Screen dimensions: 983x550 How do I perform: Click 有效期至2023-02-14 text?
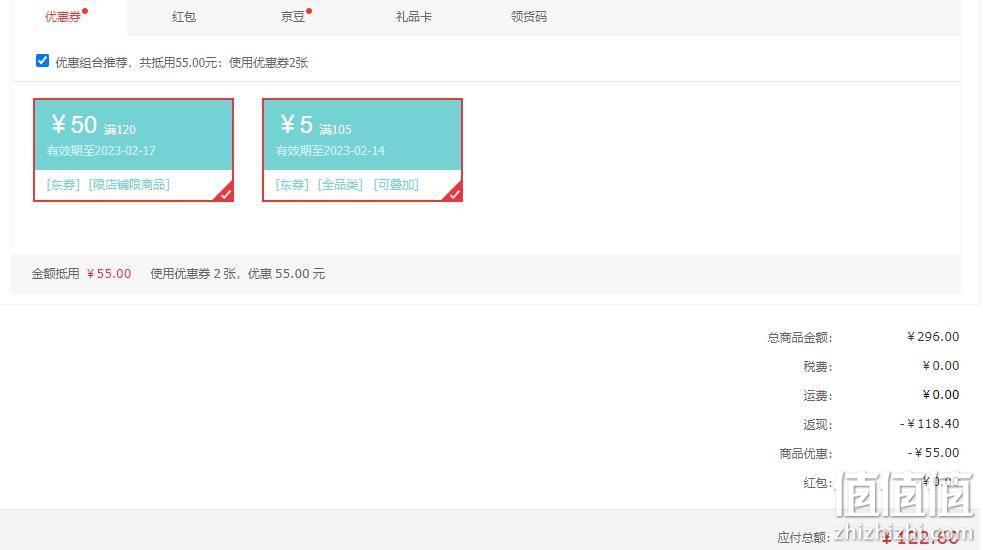pos(330,151)
